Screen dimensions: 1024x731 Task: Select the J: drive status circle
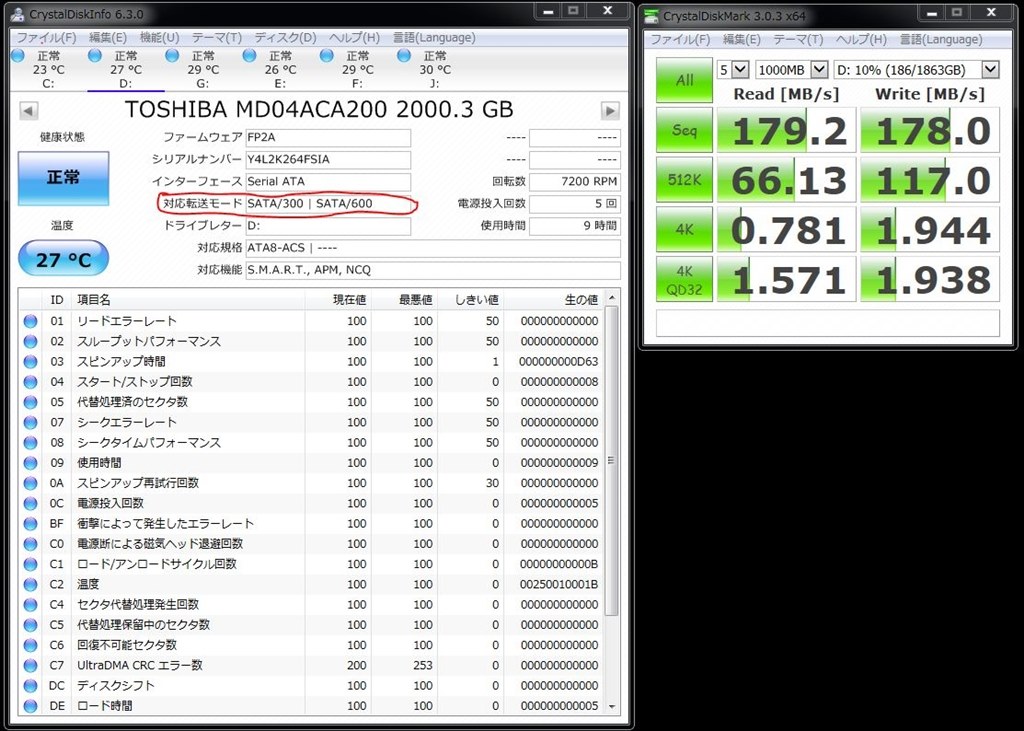point(404,56)
